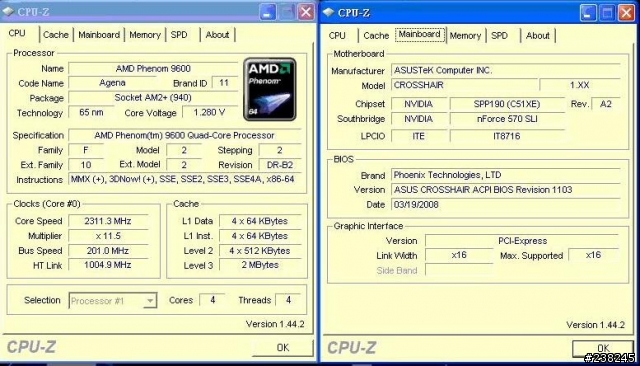Viewport: 640px width, 366px height.
Task: Click the Code Name field Agena
Action: (112, 83)
